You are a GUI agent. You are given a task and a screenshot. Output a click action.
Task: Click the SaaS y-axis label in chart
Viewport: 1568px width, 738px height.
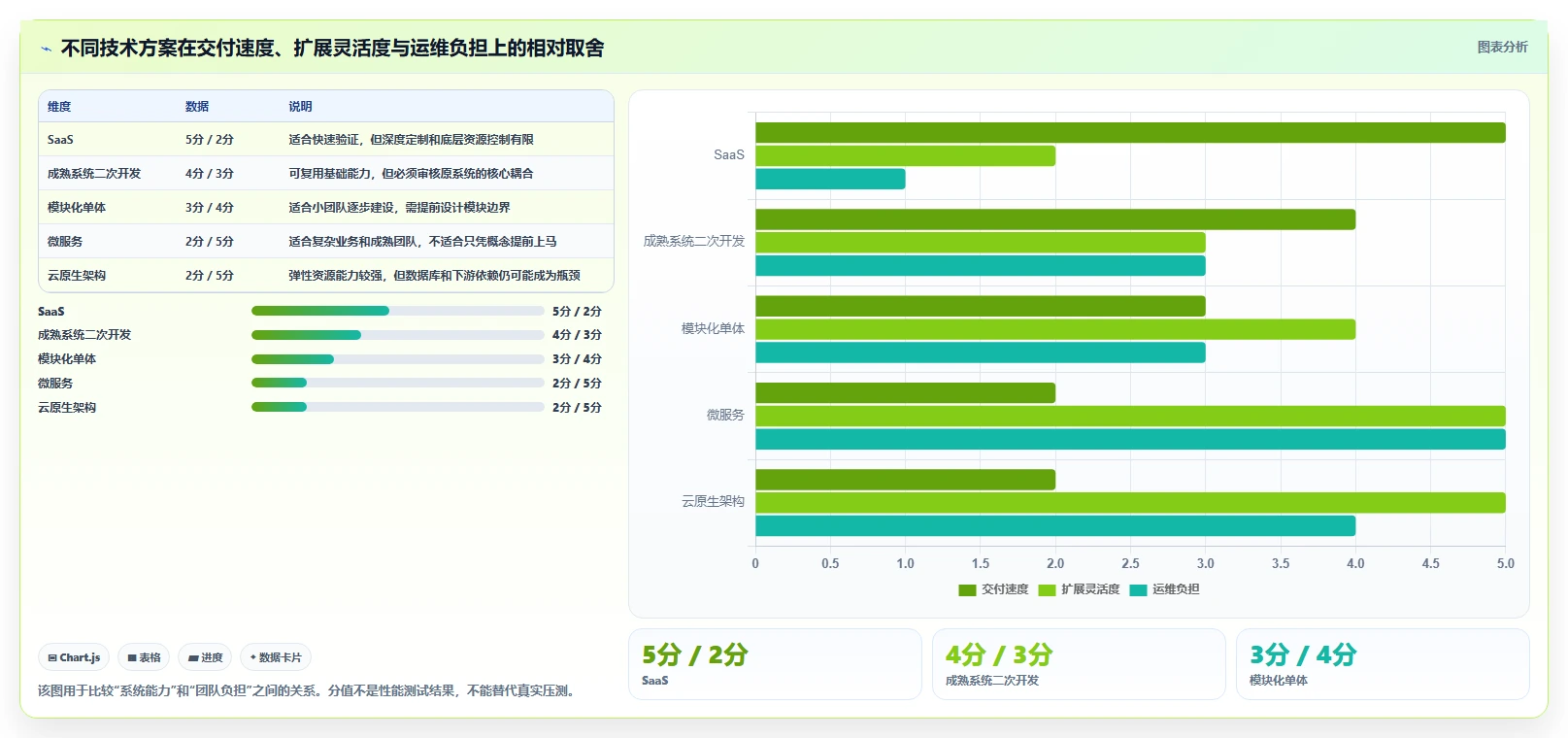729,155
